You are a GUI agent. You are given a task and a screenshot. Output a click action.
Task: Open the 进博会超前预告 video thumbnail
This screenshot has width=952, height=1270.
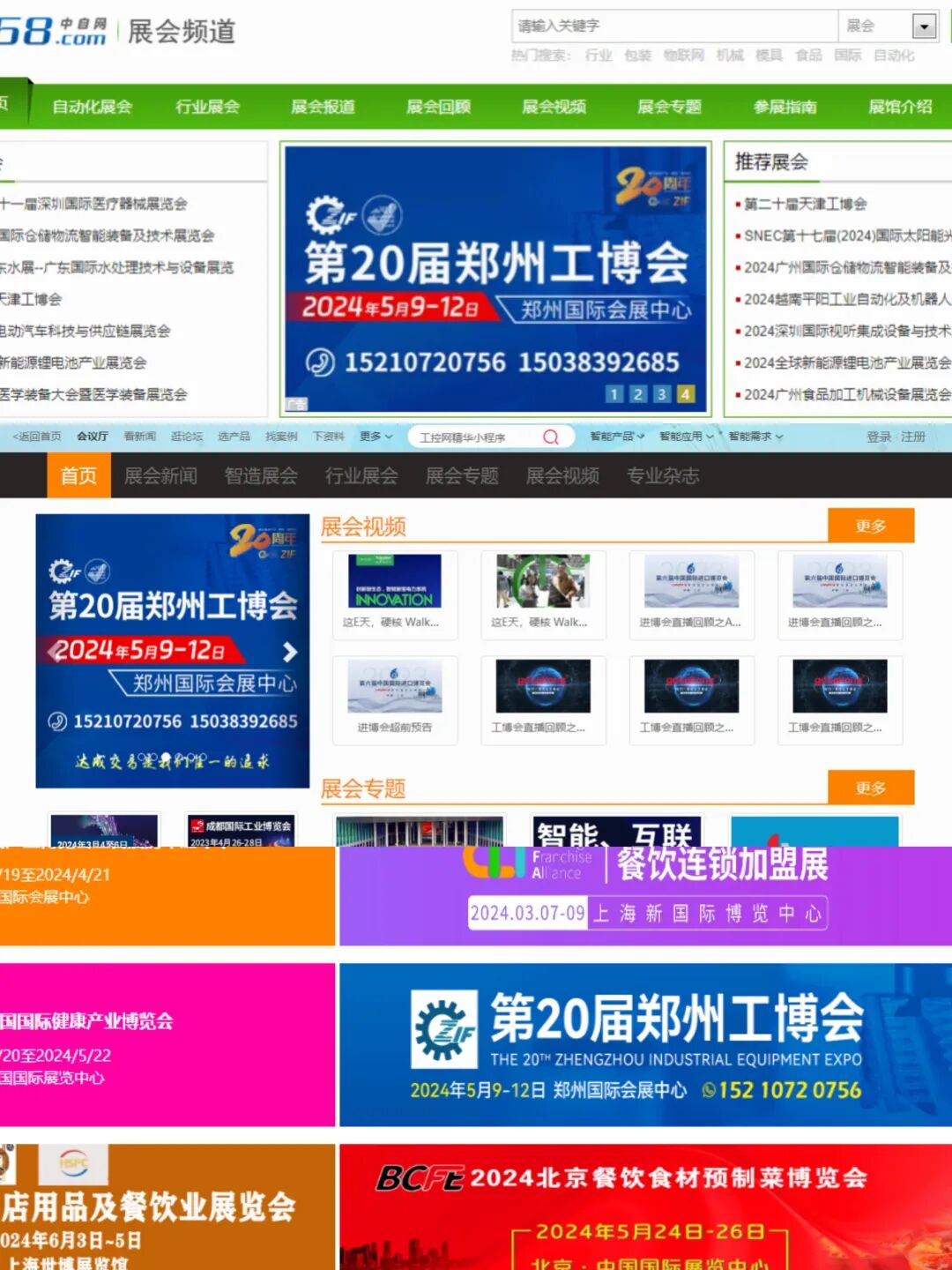pyautogui.click(x=395, y=686)
